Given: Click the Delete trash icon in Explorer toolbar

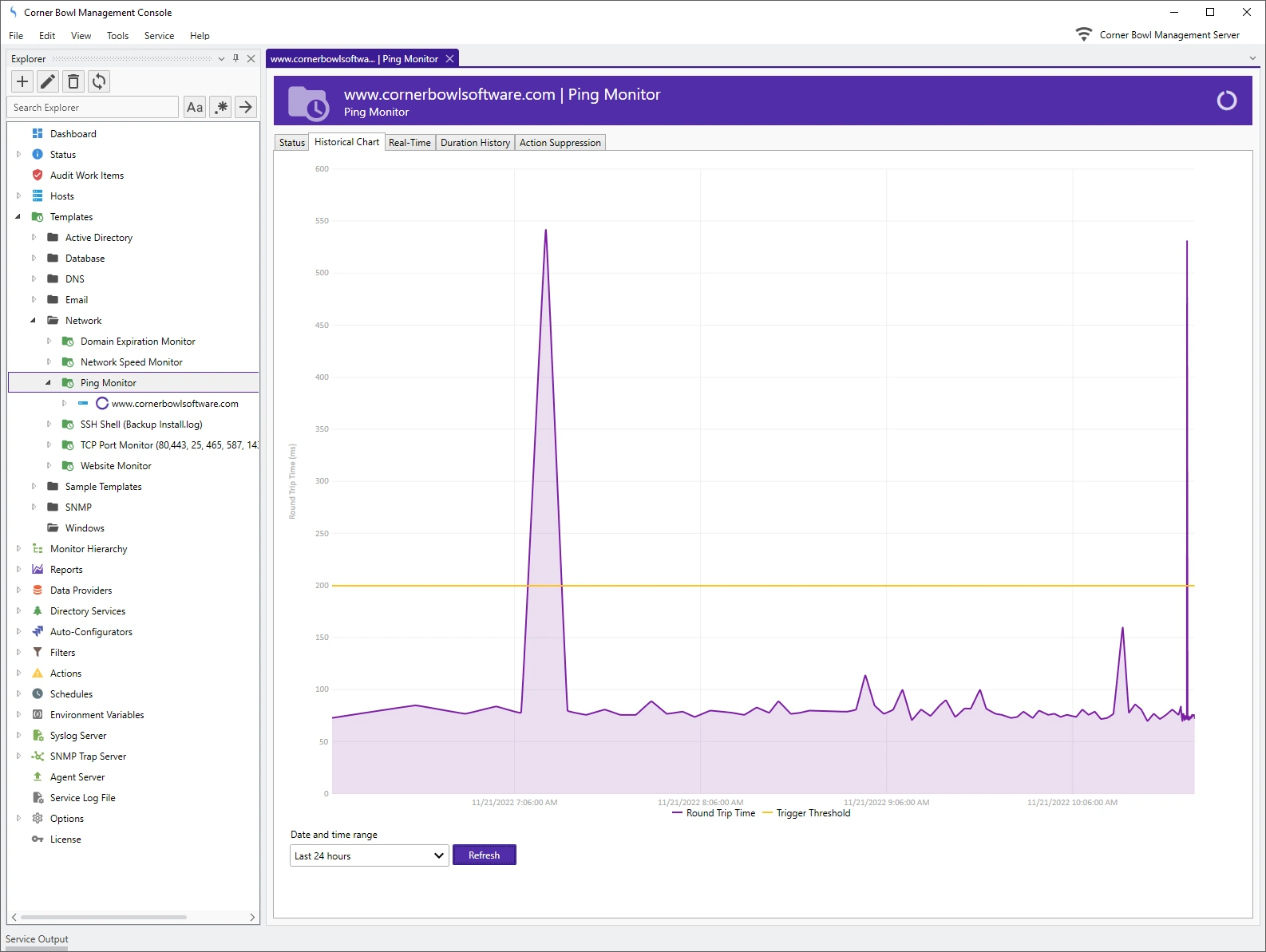Looking at the screenshot, I should click(73, 81).
